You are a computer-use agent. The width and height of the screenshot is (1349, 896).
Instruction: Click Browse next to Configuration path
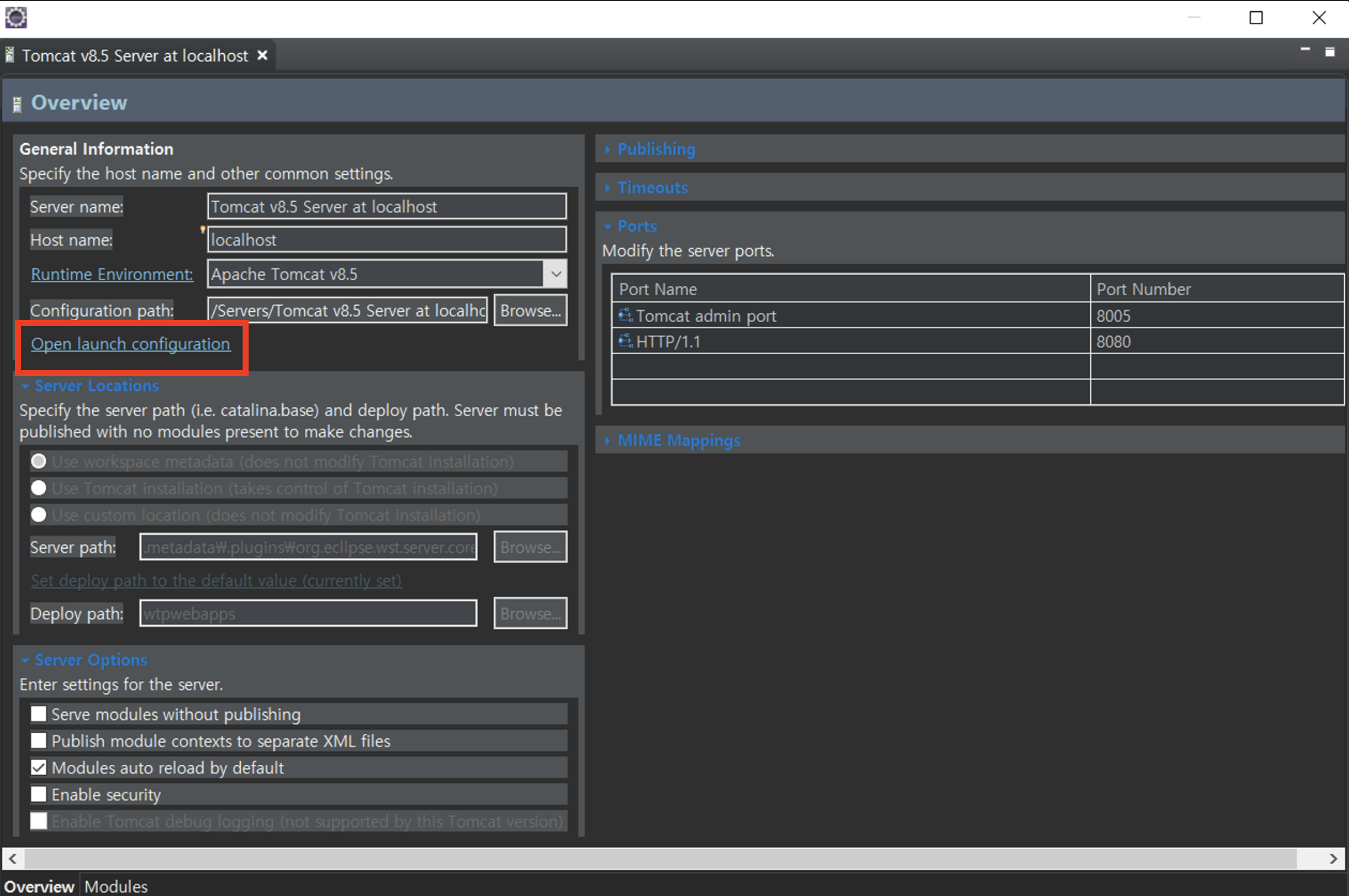click(530, 310)
